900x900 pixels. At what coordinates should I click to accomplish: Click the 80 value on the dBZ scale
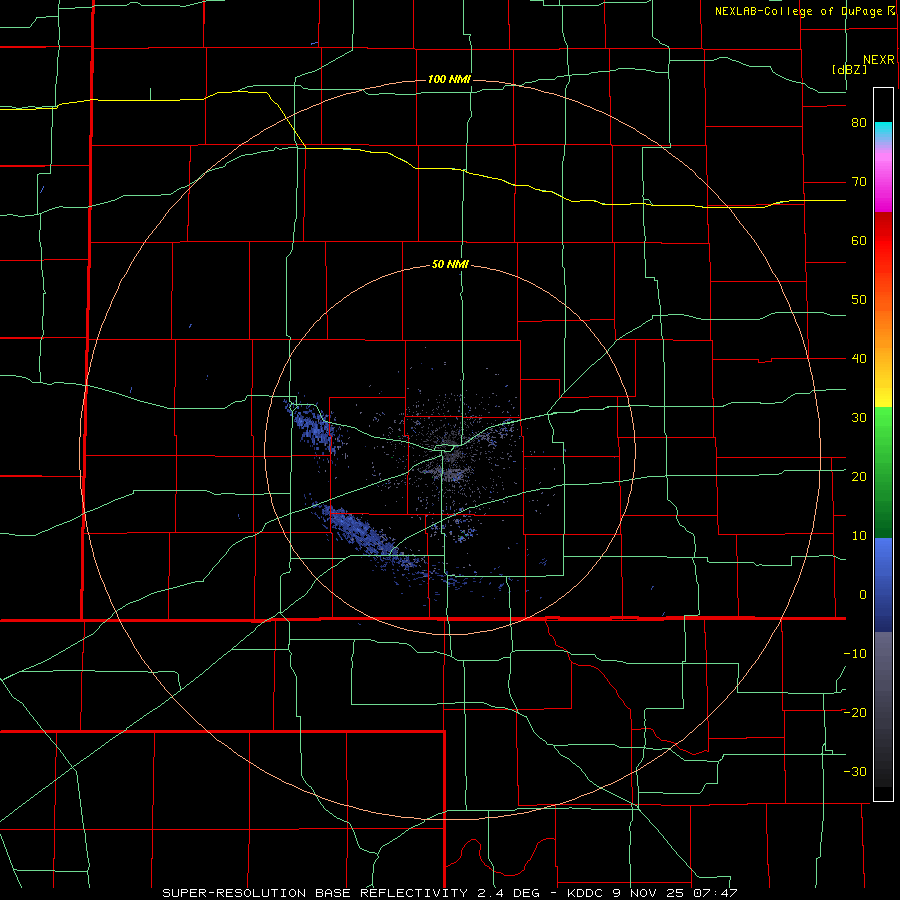(859, 123)
